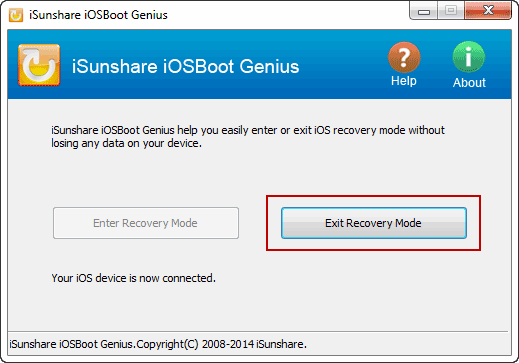Click the word "losing" in the description
The width and height of the screenshot is (519, 363).
[x=64, y=143]
